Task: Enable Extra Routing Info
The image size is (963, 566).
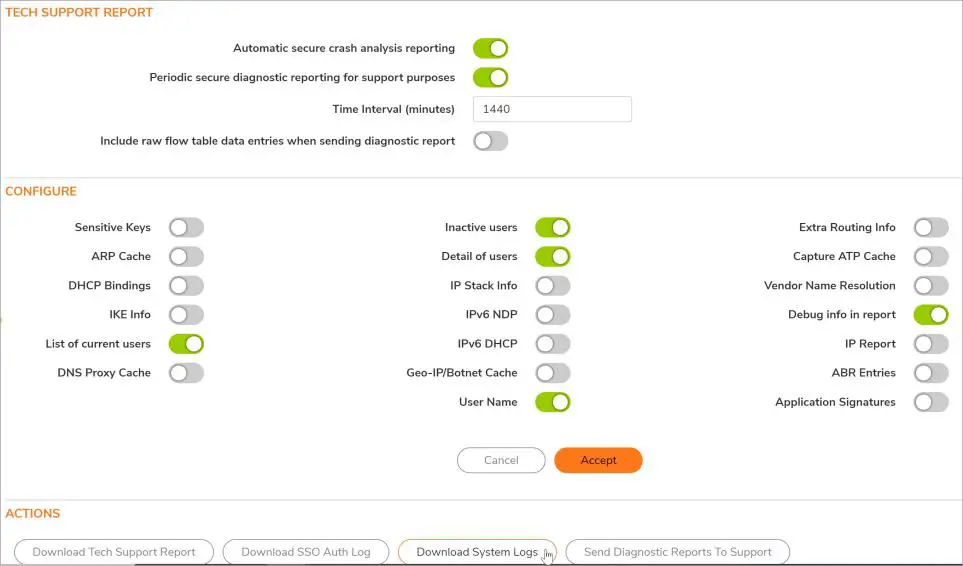Action: click(x=930, y=228)
